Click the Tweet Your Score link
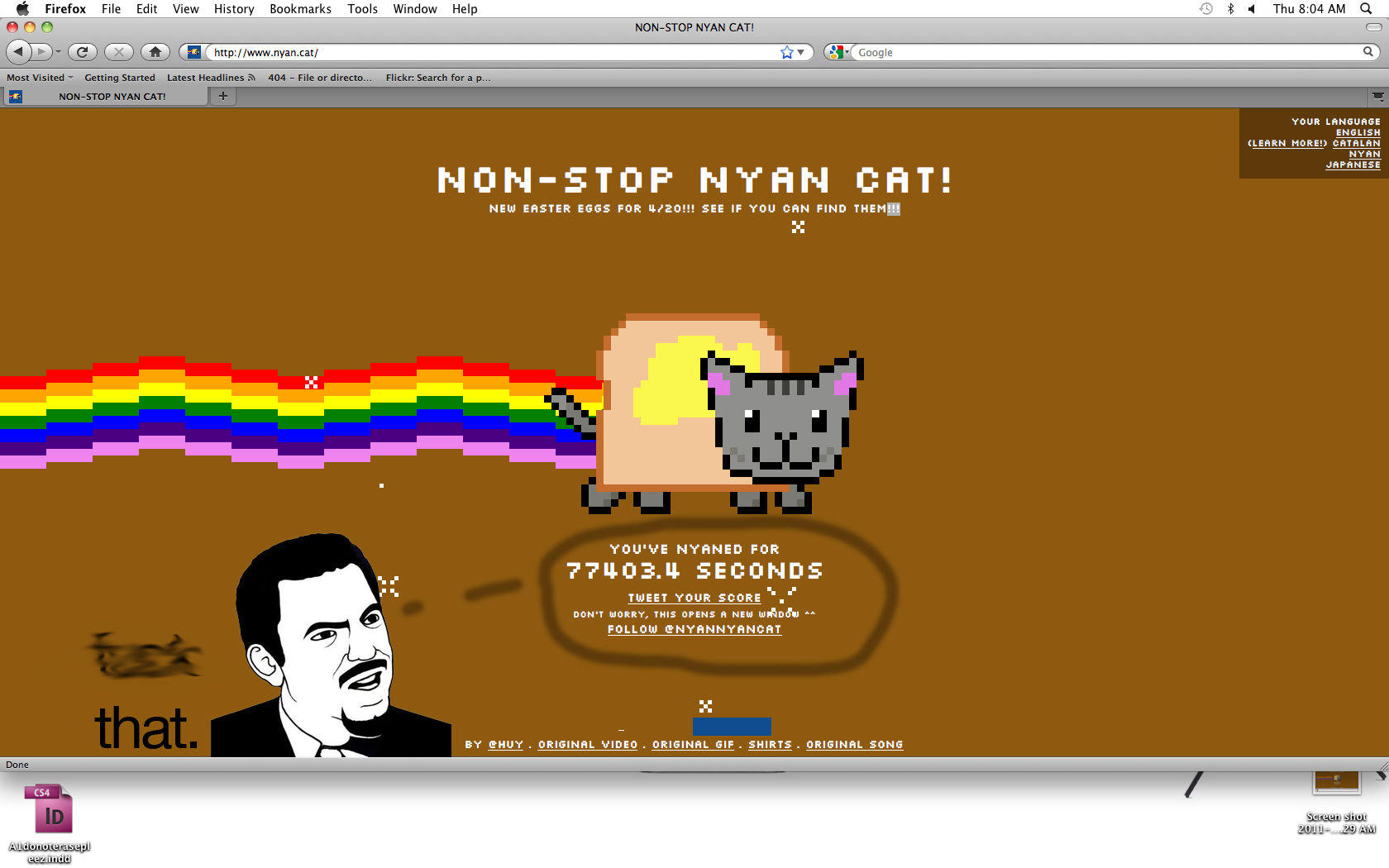 tap(694, 598)
